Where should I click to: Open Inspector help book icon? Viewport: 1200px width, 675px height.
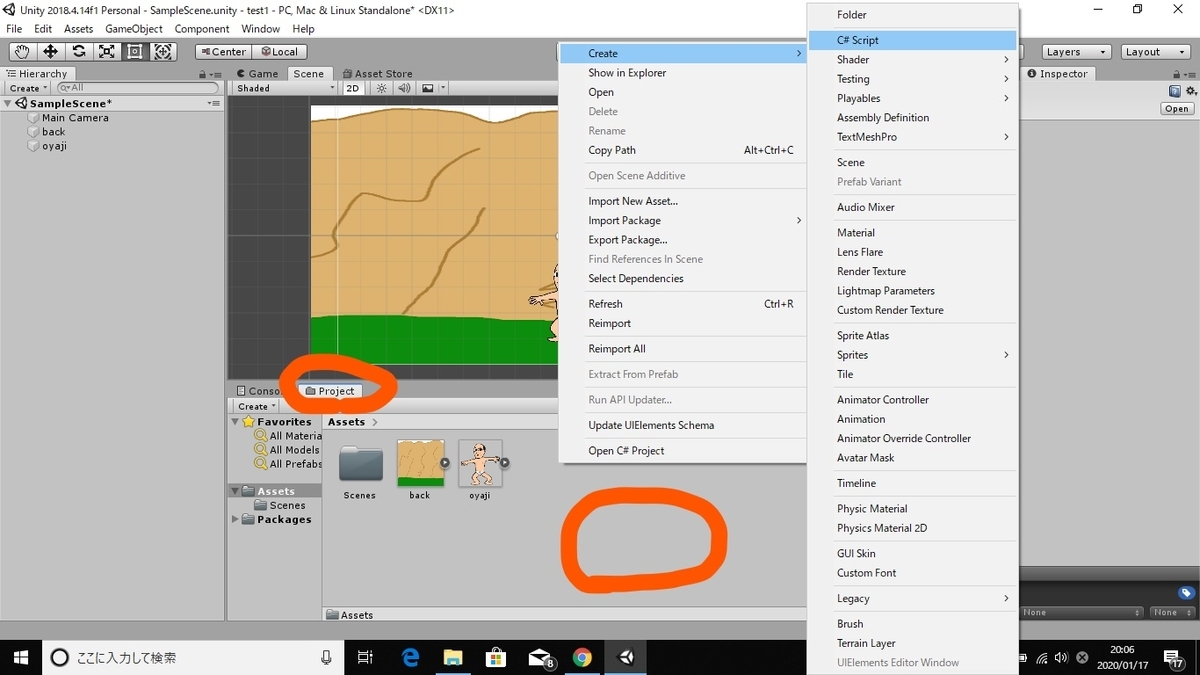[1174, 92]
